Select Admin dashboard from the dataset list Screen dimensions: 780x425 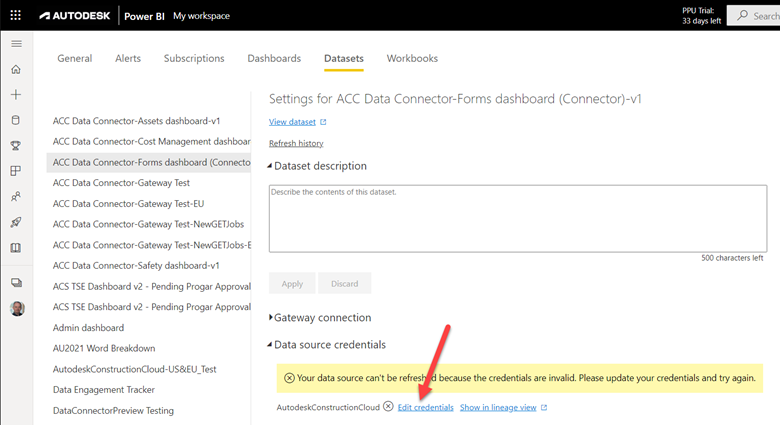(88, 328)
